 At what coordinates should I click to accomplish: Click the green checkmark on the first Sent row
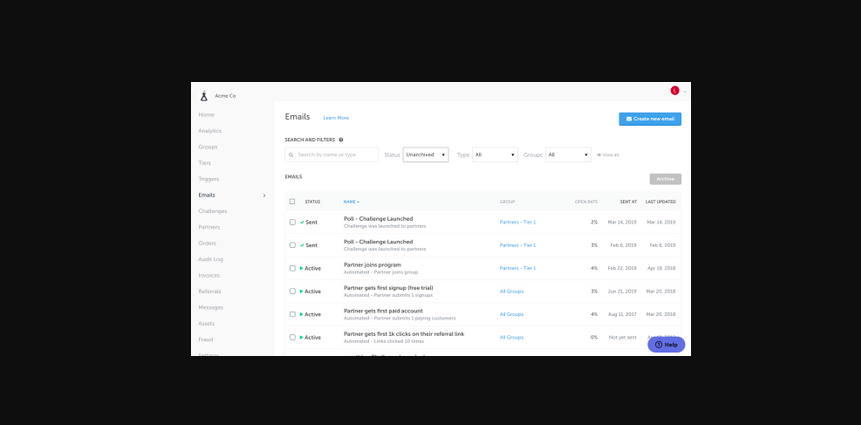click(x=301, y=221)
